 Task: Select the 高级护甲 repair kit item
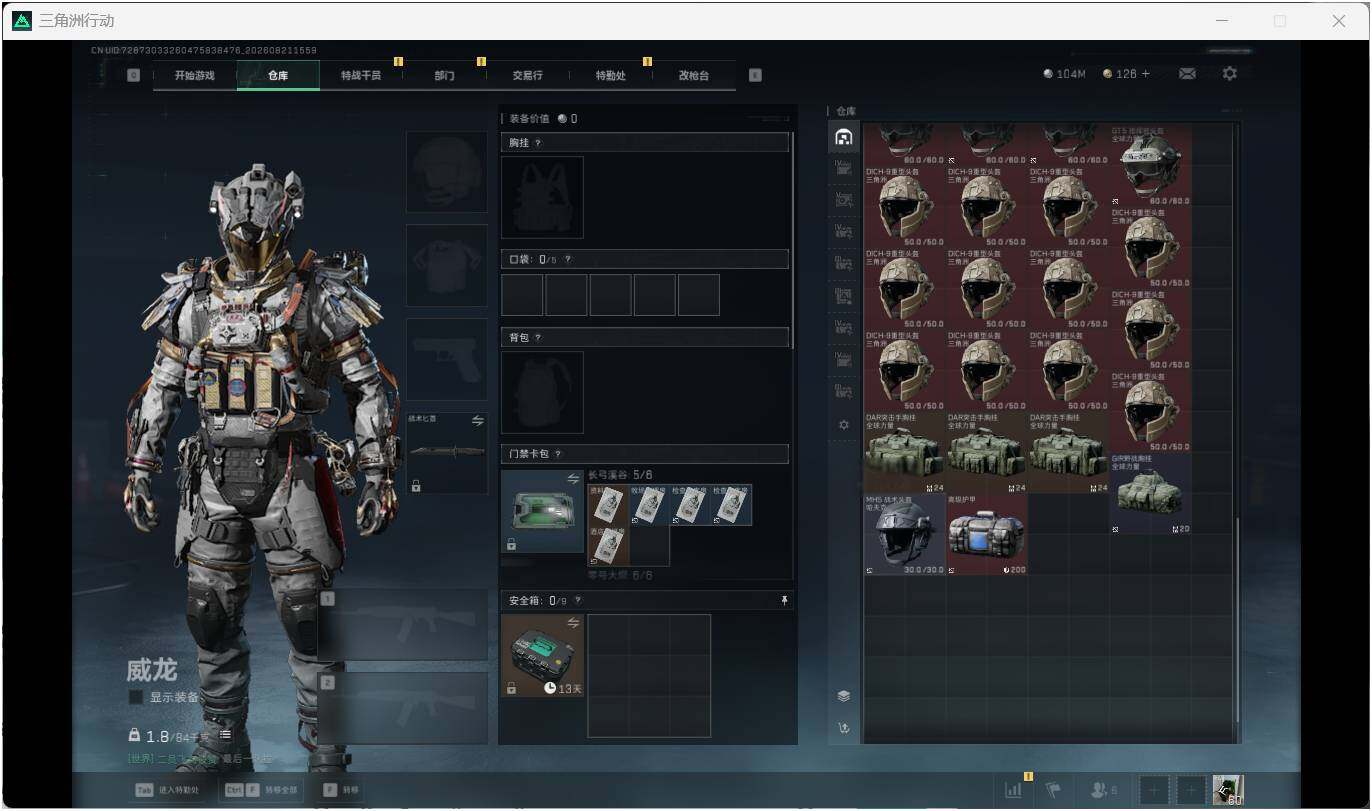pyautogui.click(x=987, y=534)
